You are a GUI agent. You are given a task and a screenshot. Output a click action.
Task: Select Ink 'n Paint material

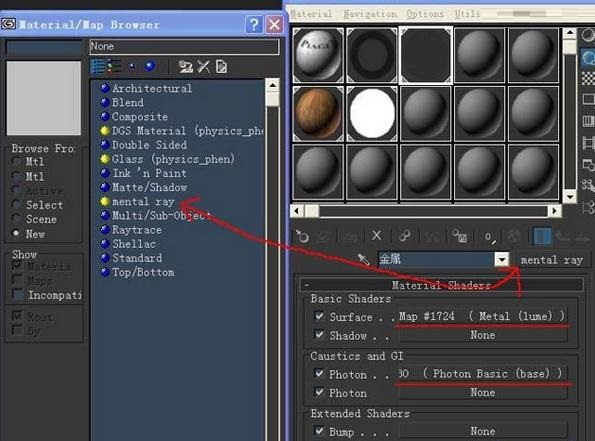pos(149,173)
